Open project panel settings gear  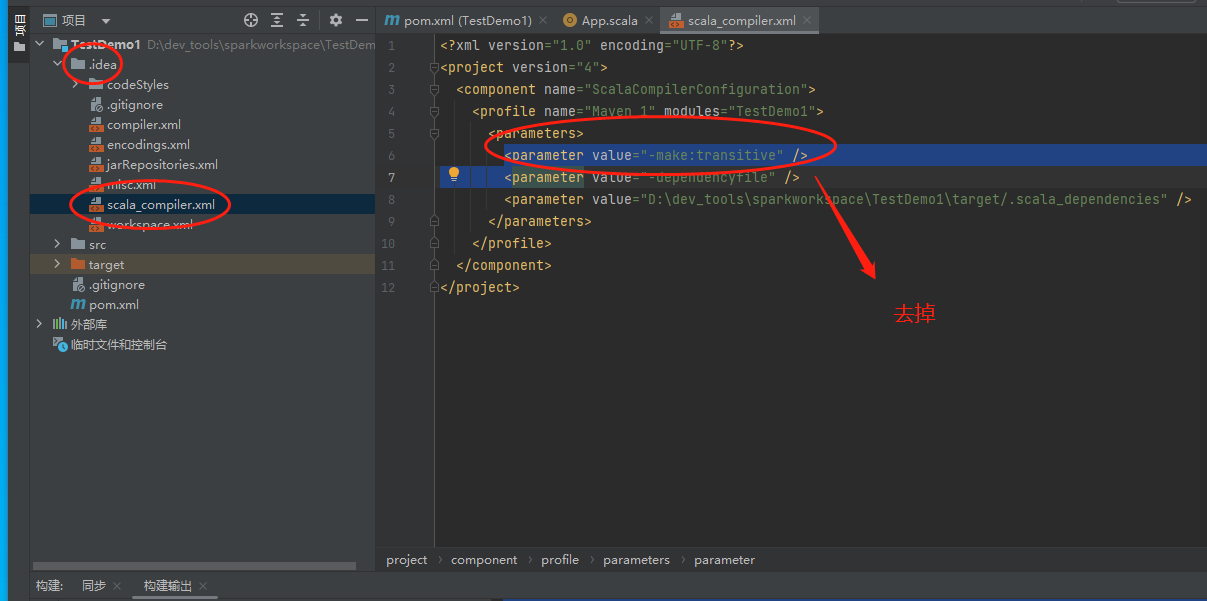[336, 20]
